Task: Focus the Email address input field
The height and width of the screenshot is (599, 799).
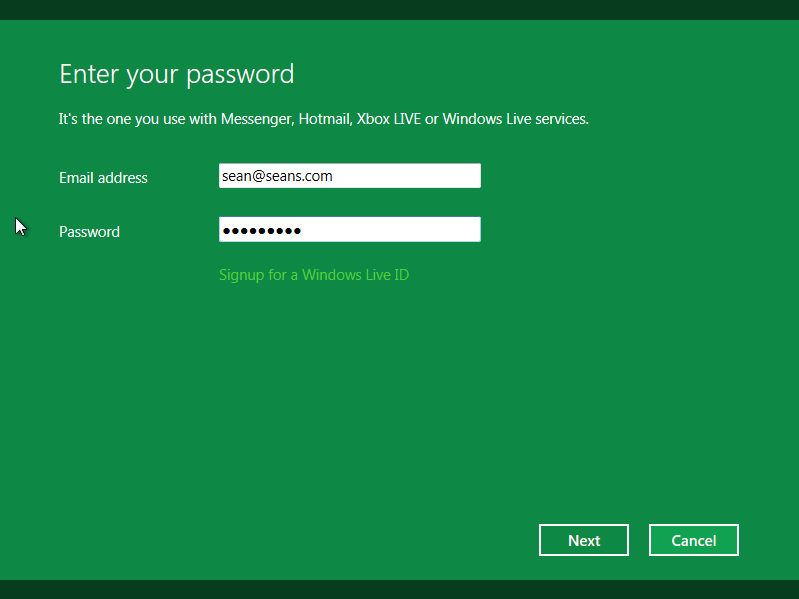Action: [x=349, y=176]
